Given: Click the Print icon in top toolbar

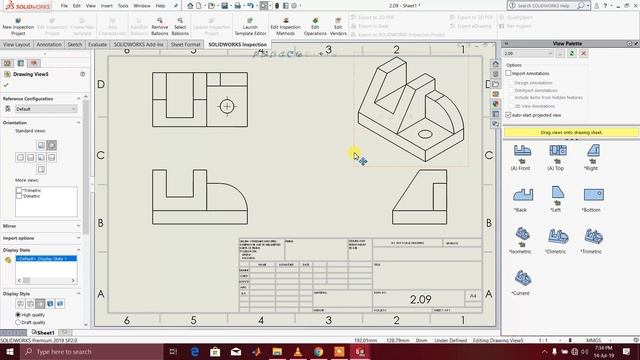Looking at the screenshot, I should [x=238, y=6].
